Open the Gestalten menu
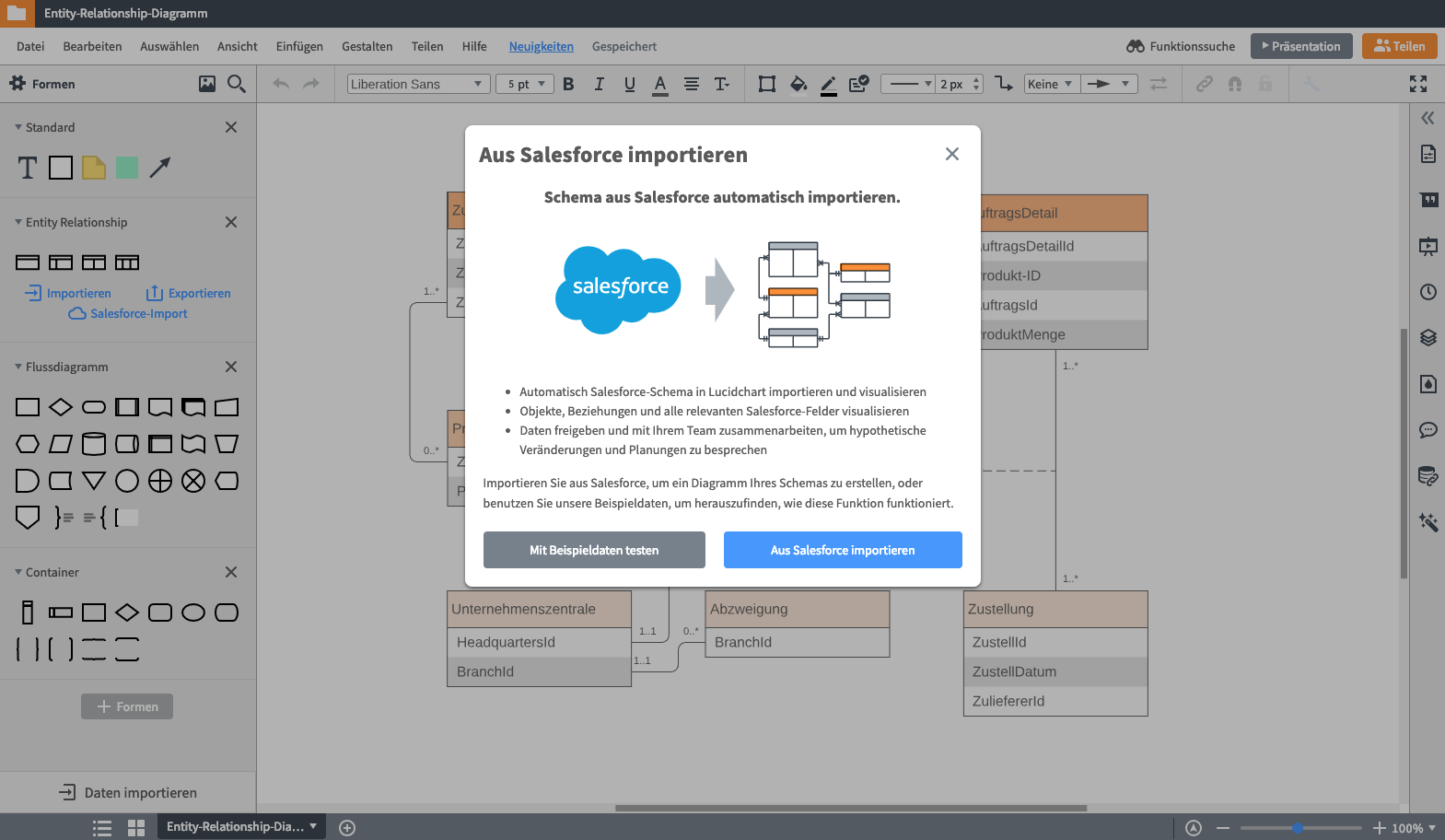Screen dimensions: 1445x840 (x=367, y=46)
